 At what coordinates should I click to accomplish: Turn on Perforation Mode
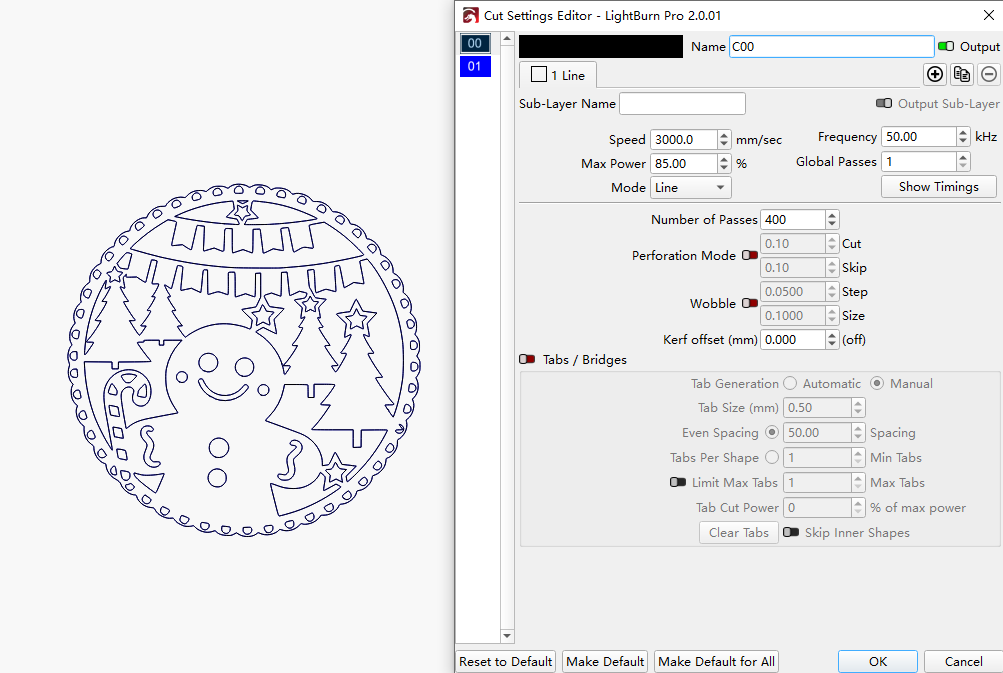click(750, 255)
